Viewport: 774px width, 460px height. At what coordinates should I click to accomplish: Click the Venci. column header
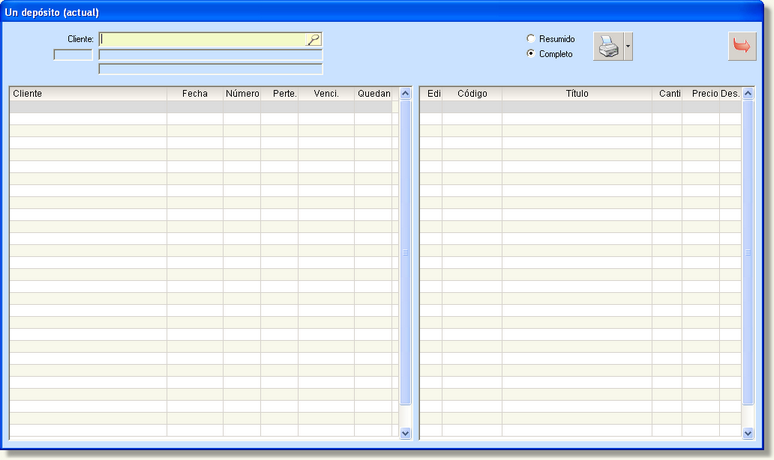[x=326, y=94]
